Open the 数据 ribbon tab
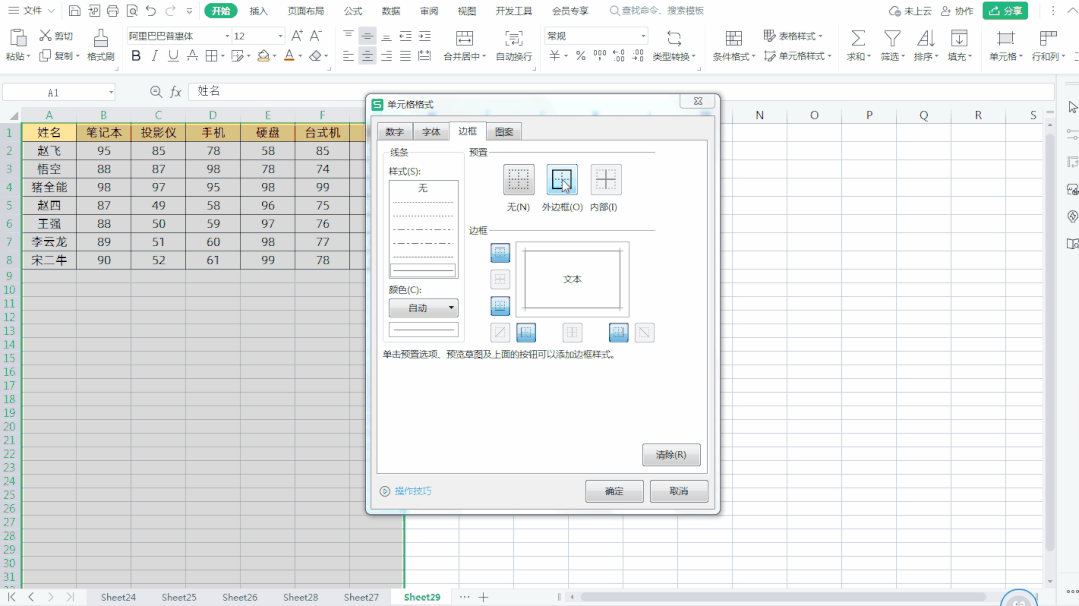Viewport: 1079px width, 606px height. [391, 11]
